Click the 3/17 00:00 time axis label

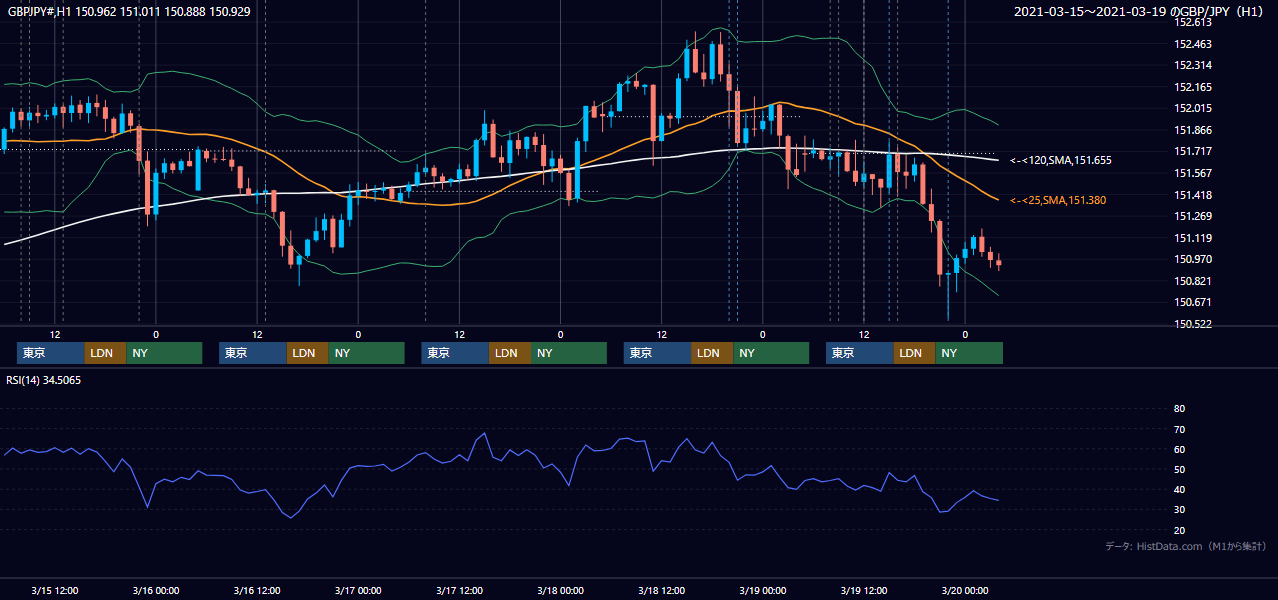pyautogui.click(x=358, y=589)
